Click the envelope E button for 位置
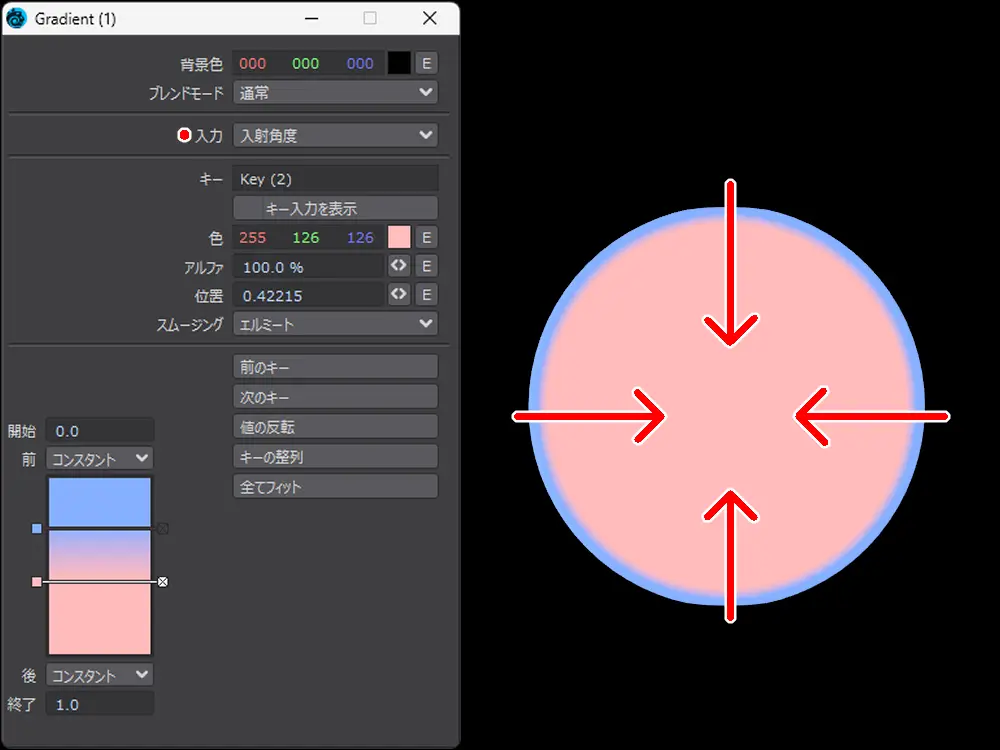The width and height of the screenshot is (1000, 750). click(426, 295)
